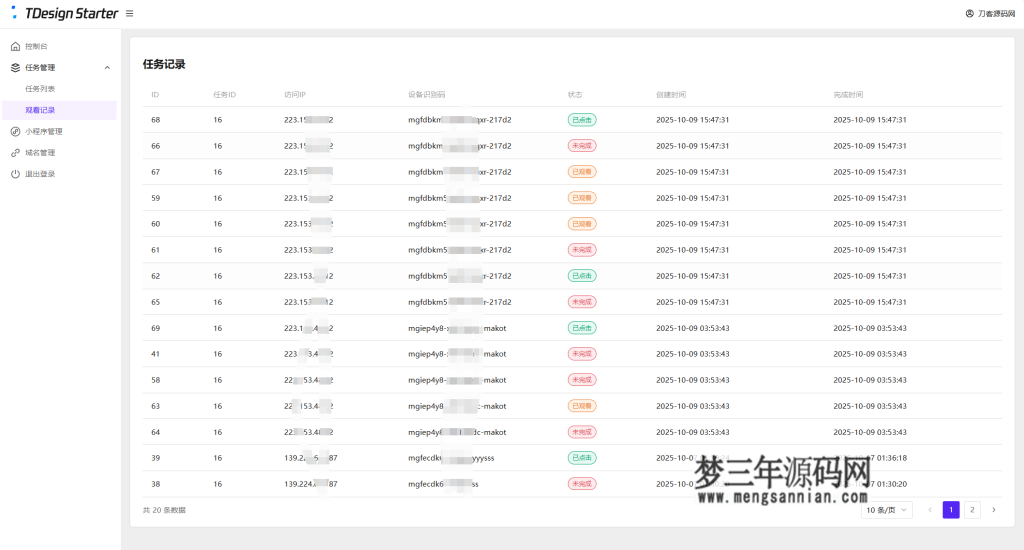Click the ID cell 64
Screen dimensions: 1024x550
[x=155, y=432]
